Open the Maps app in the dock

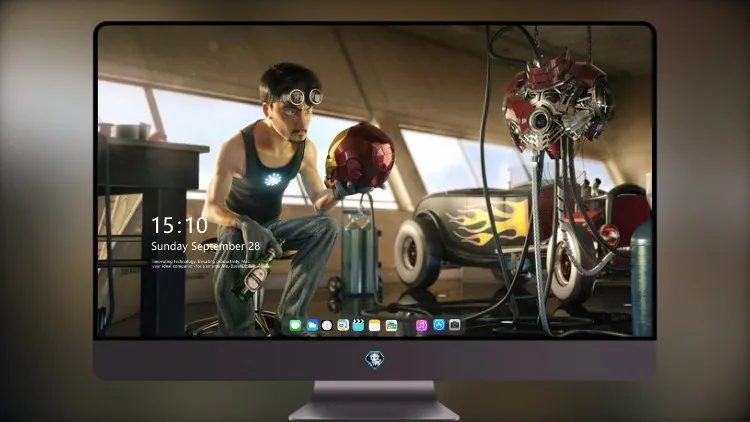[343, 325]
